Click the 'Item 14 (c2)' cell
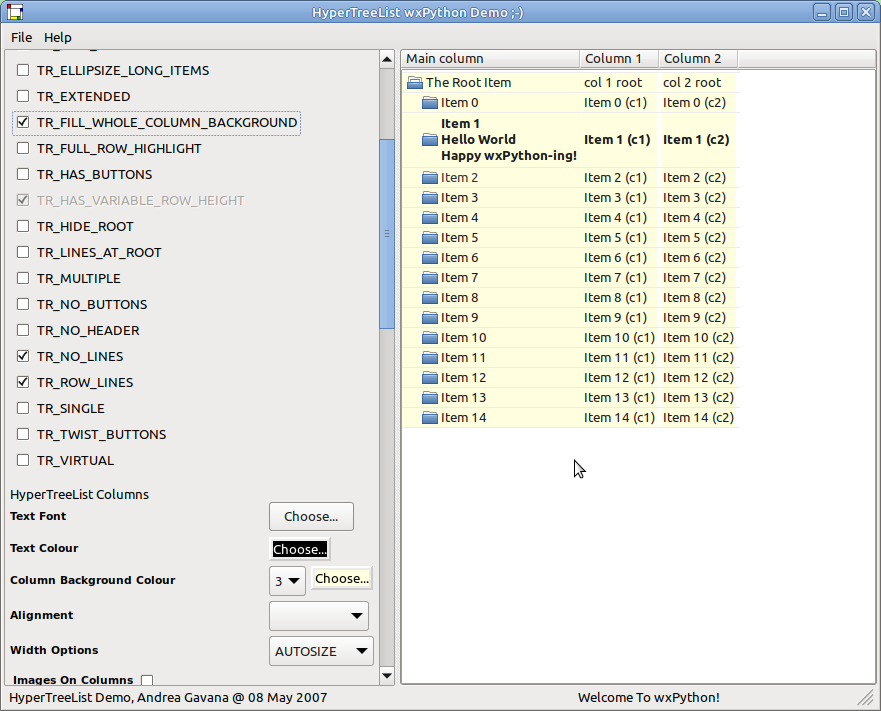Viewport: 881px width, 711px height. click(x=698, y=418)
